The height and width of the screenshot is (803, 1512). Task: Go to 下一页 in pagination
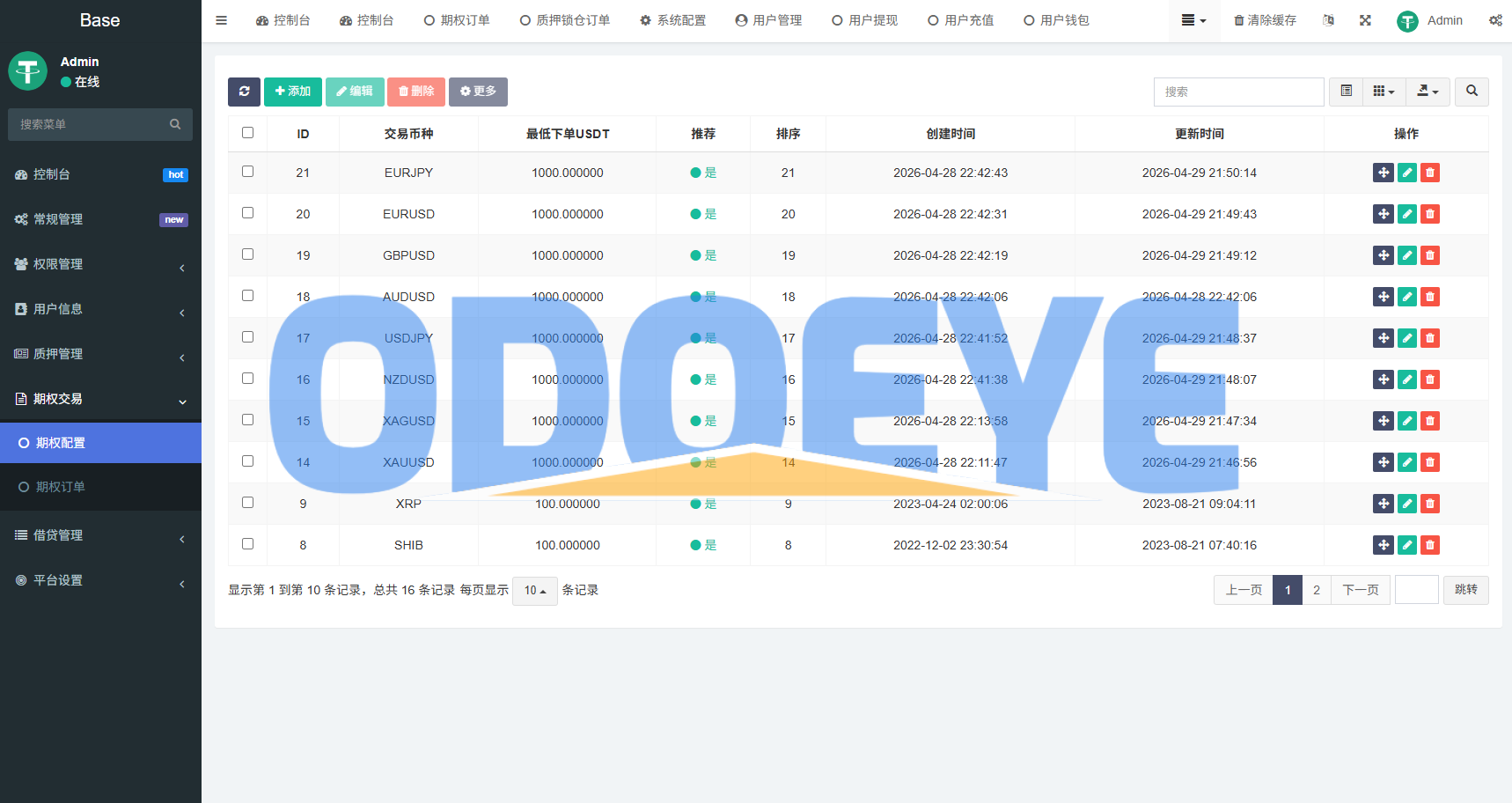pos(1361,590)
